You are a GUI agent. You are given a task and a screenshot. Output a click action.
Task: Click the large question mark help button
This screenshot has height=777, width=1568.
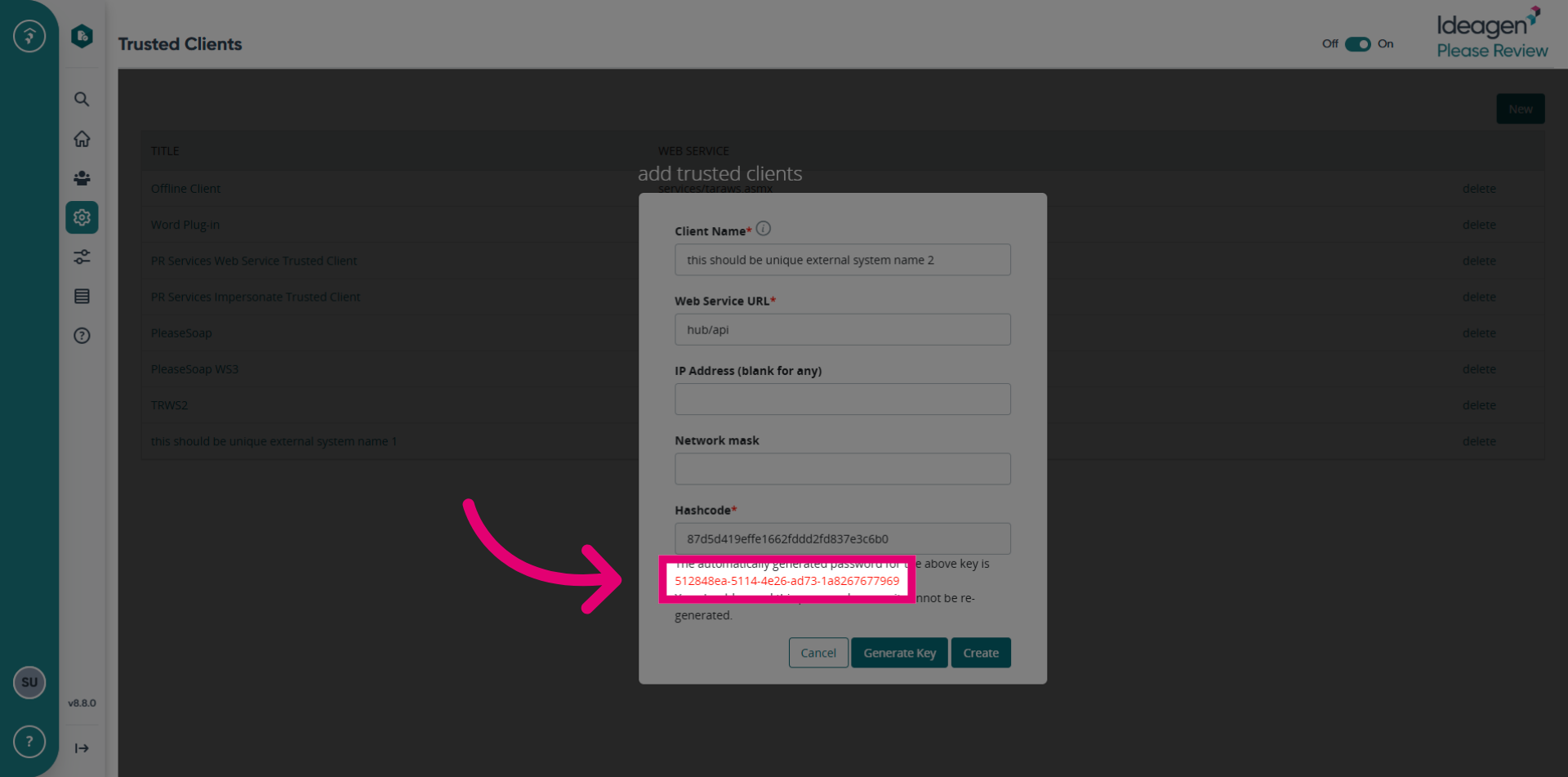tap(29, 741)
